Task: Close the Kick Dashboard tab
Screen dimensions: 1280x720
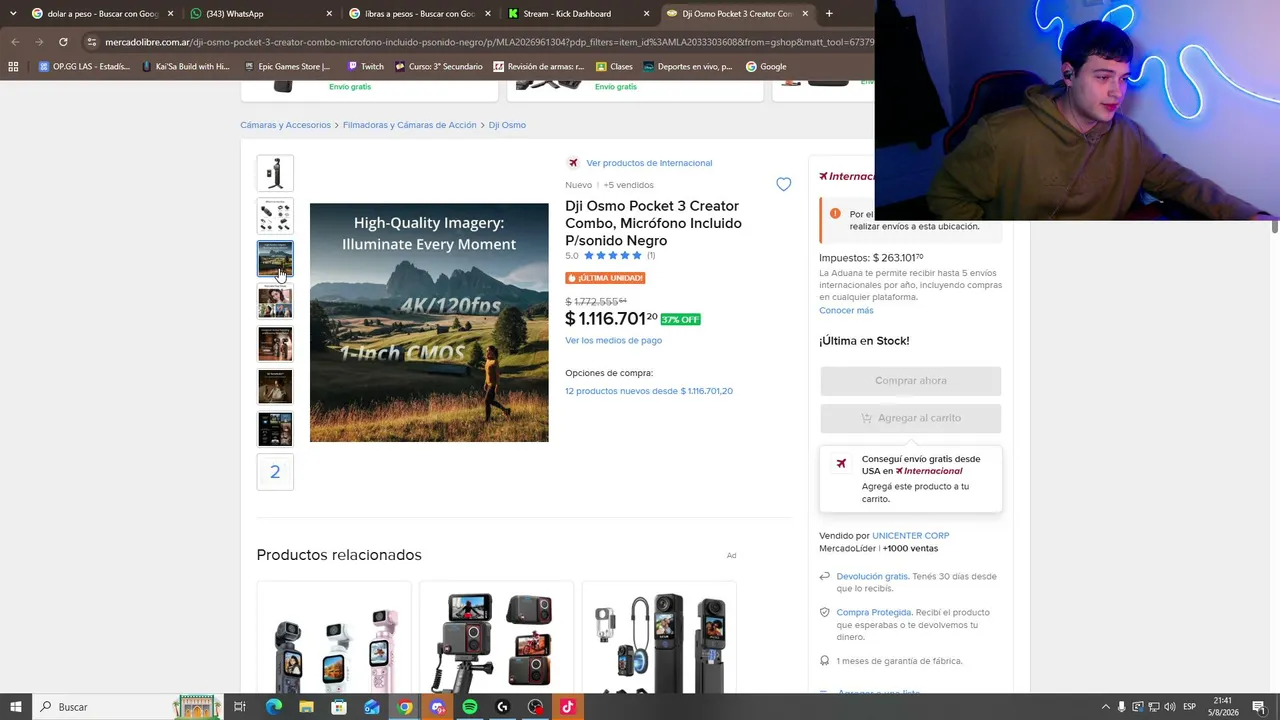Action: click(x=646, y=14)
